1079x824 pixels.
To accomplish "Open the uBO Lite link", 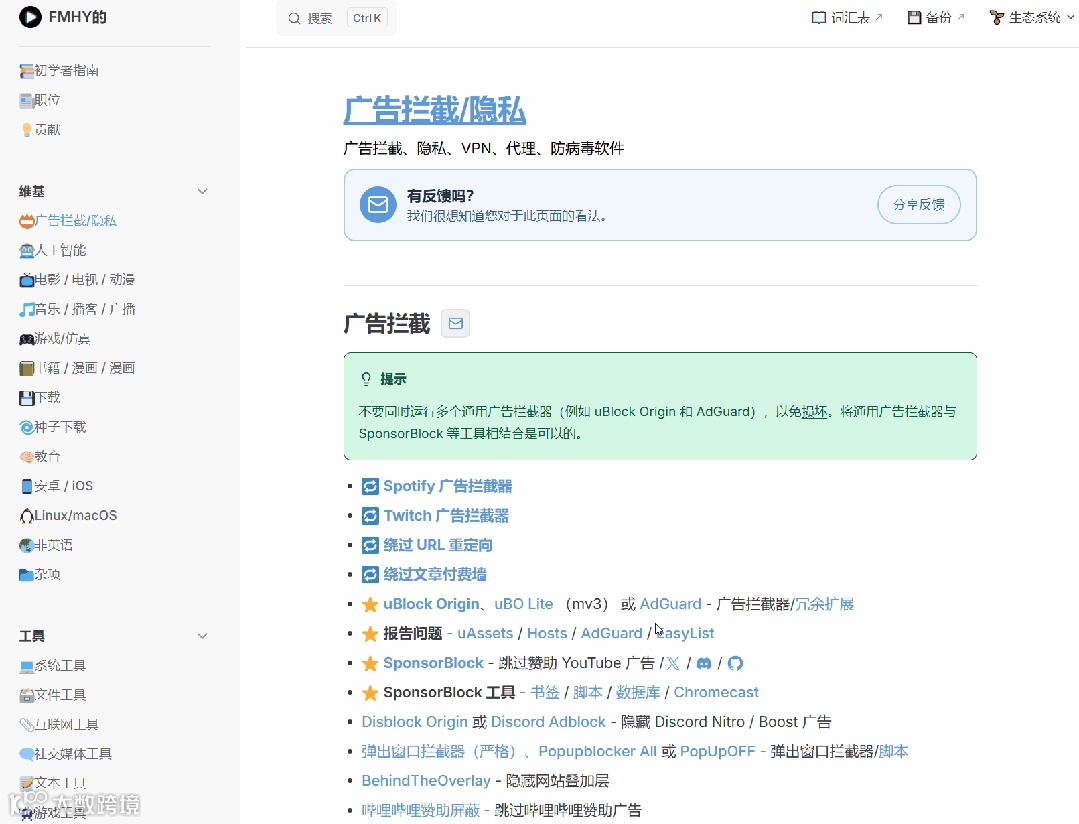I will coord(524,604).
